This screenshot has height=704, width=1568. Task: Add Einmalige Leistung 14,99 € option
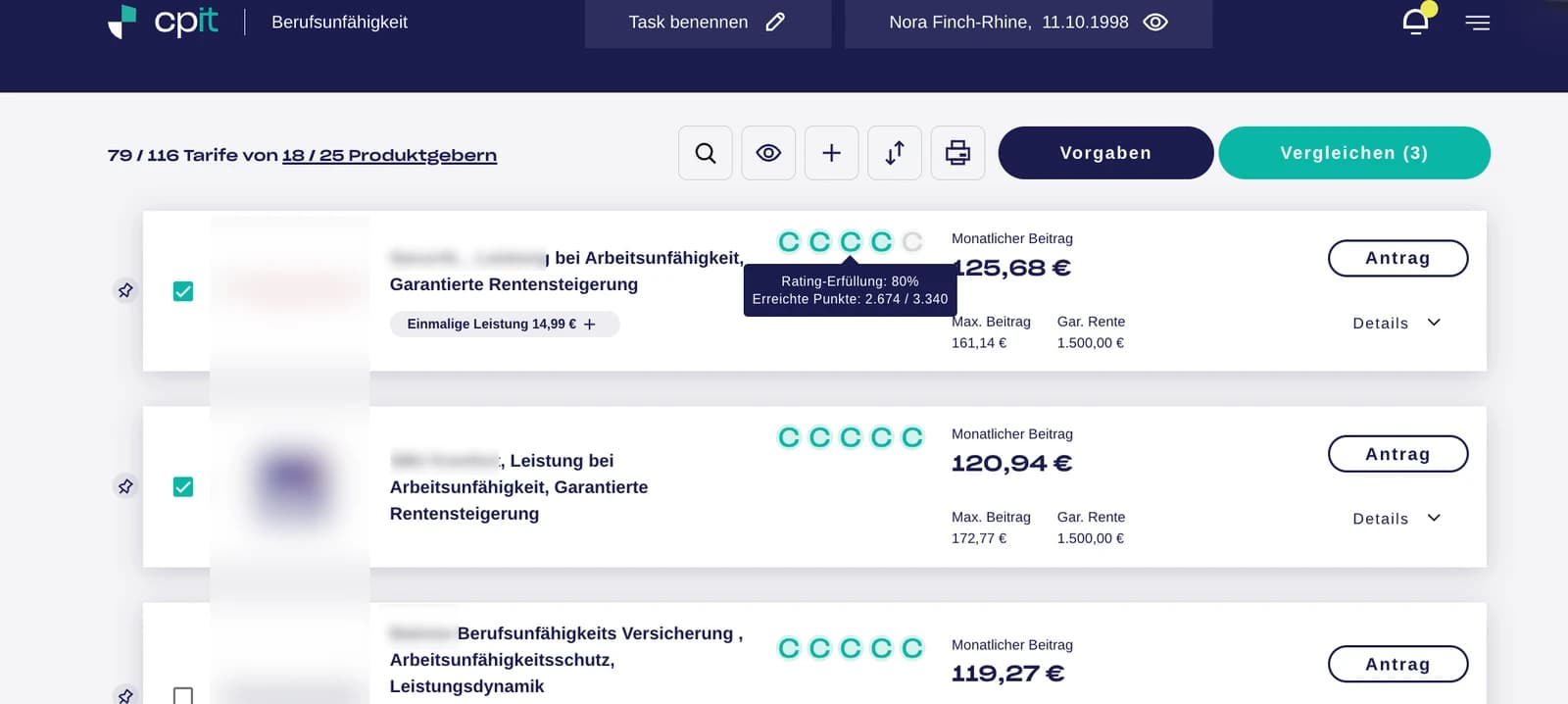click(505, 324)
